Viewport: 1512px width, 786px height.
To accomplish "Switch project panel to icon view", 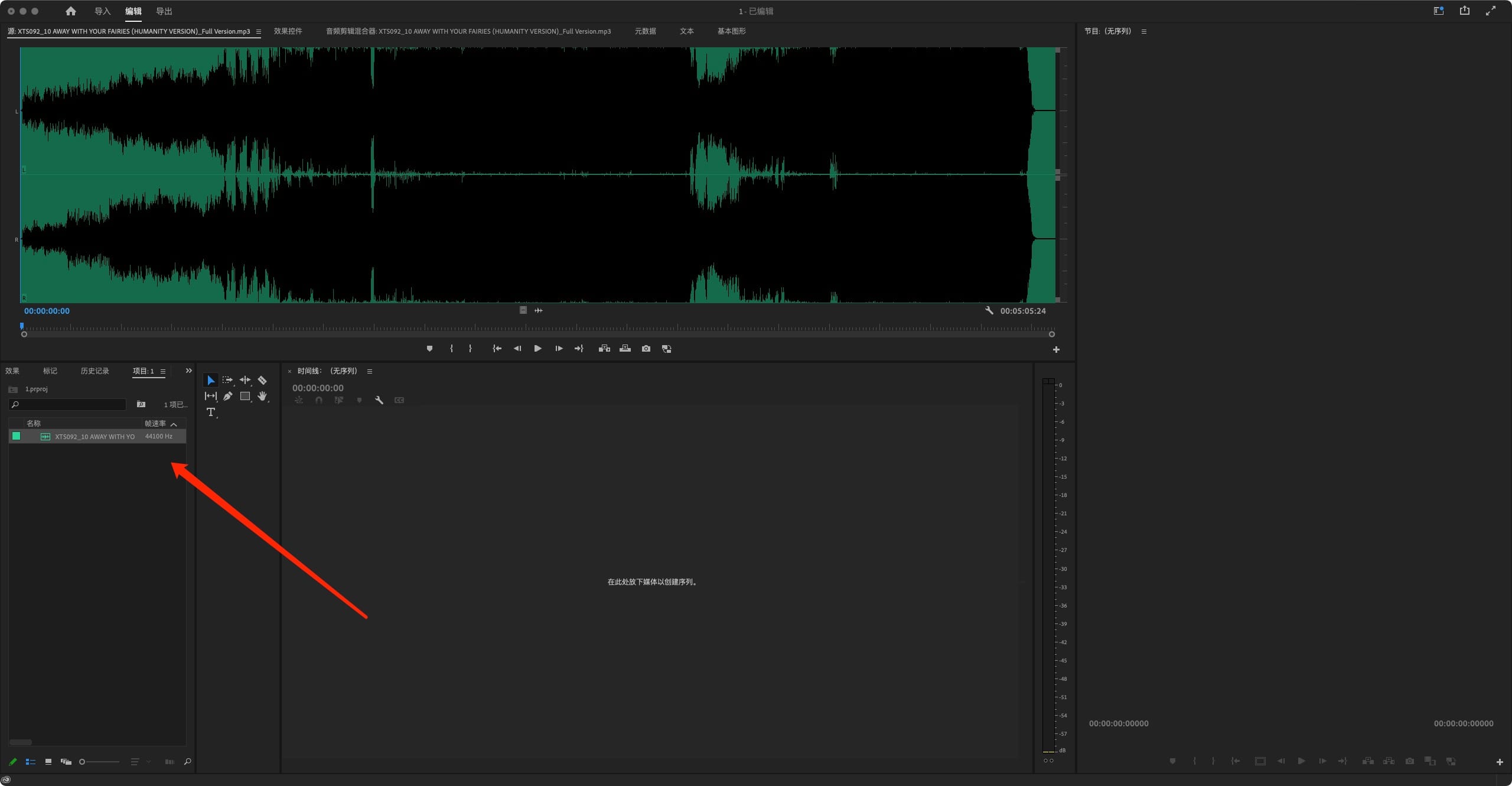I will [48, 762].
